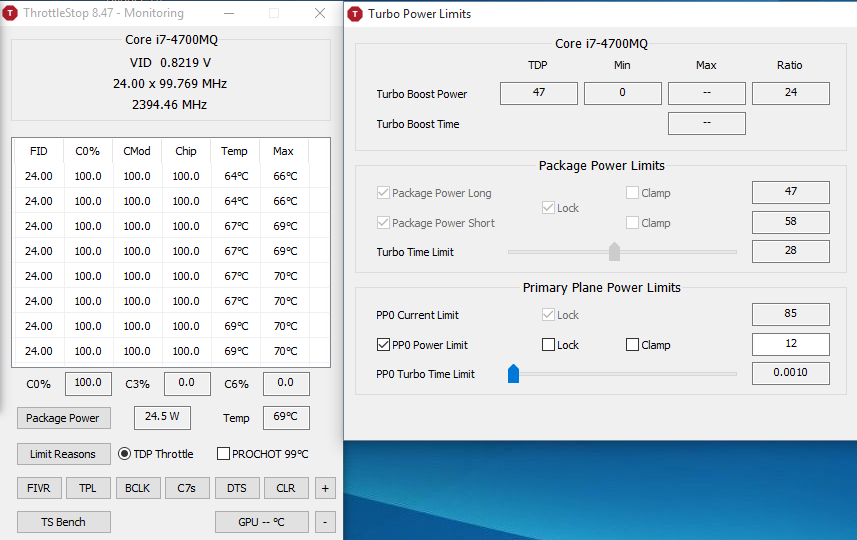Click the PP0 Turbo Time Limit slider handle

point(513,374)
